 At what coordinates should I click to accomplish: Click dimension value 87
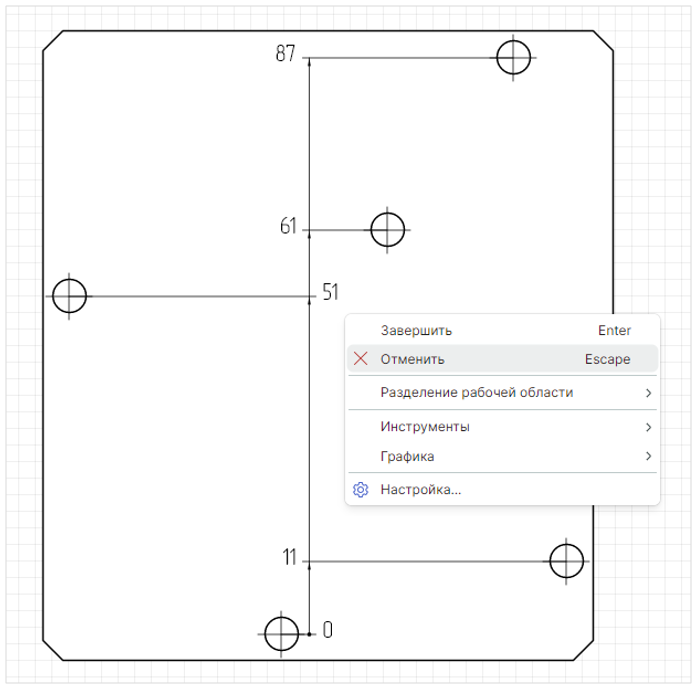click(x=285, y=53)
